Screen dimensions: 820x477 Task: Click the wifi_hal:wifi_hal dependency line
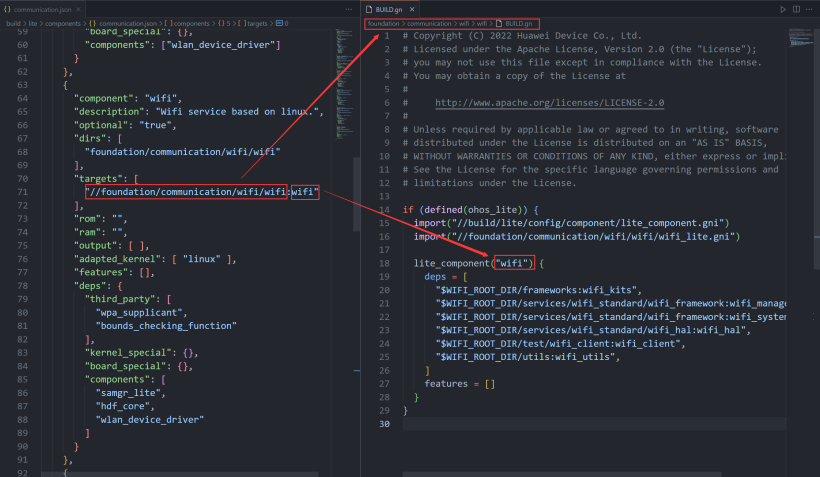pyautogui.click(x=593, y=331)
